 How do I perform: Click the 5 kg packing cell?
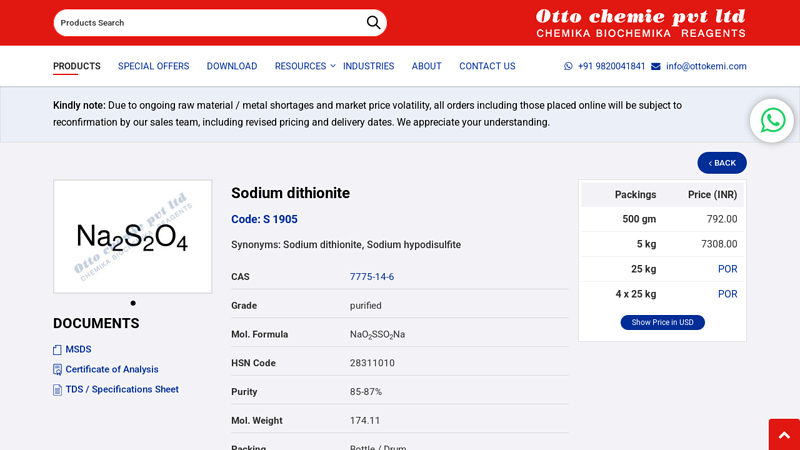pos(646,244)
